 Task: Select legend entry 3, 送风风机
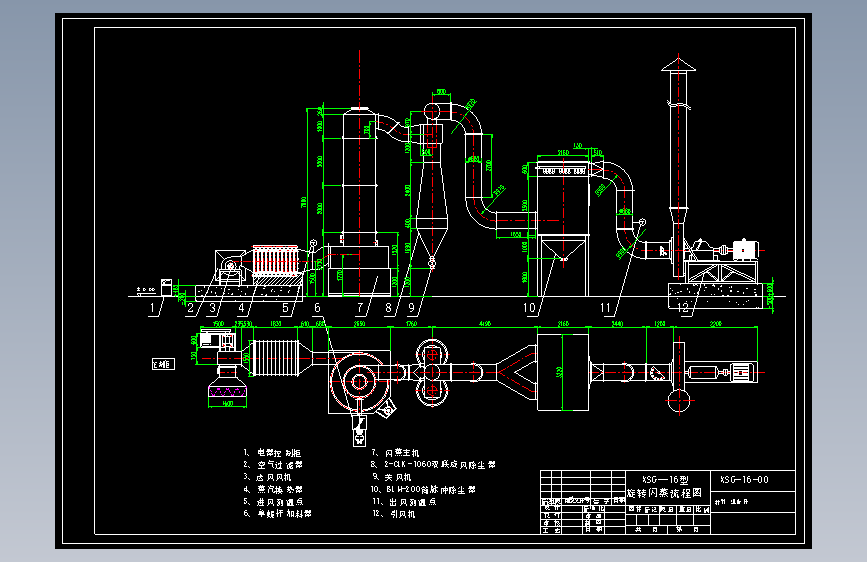267,477
